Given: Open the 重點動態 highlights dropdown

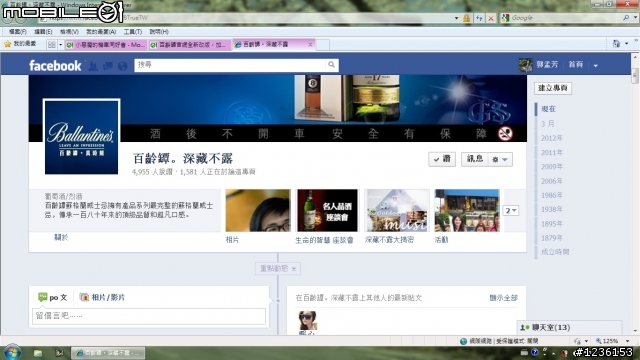Looking at the screenshot, I should tap(278, 269).
